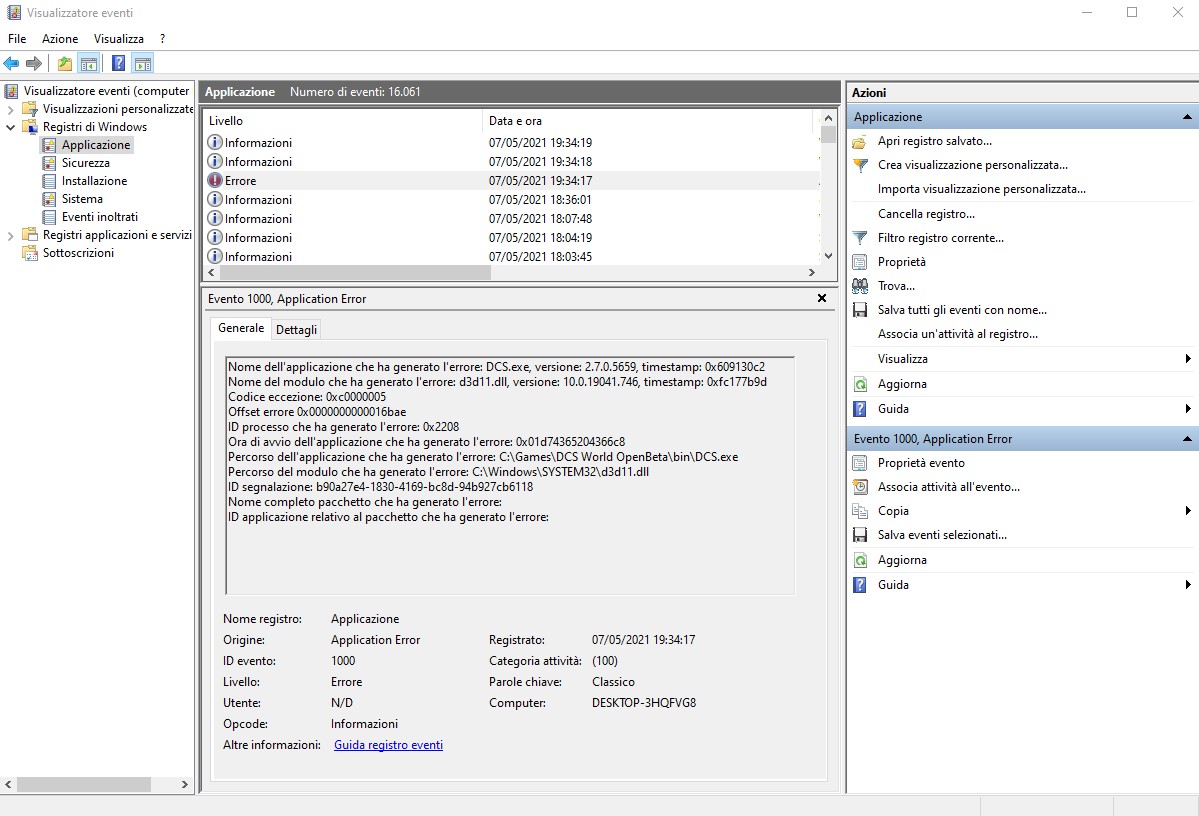Expand the Visualizzazioni personalizzate tree node
Viewport: 1199px width, 816px height.
pyautogui.click(x=11, y=109)
